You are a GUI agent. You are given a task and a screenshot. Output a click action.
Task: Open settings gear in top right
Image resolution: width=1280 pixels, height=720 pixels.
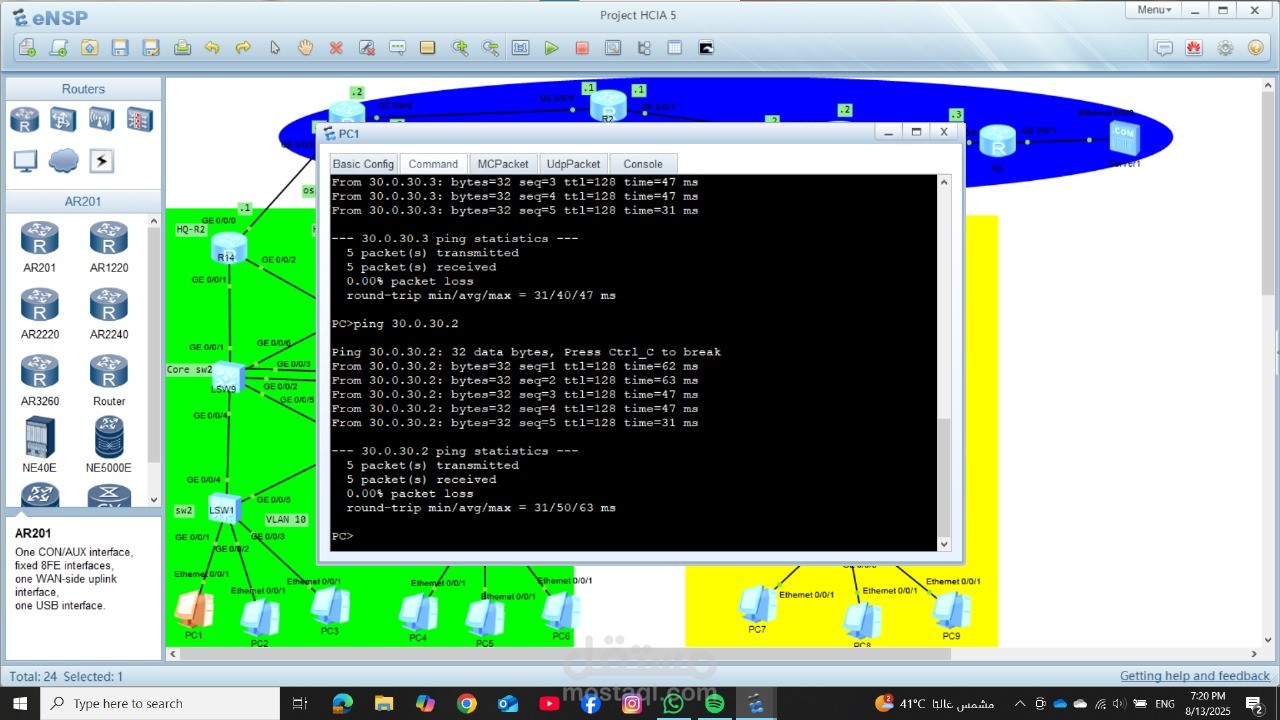(x=1225, y=47)
